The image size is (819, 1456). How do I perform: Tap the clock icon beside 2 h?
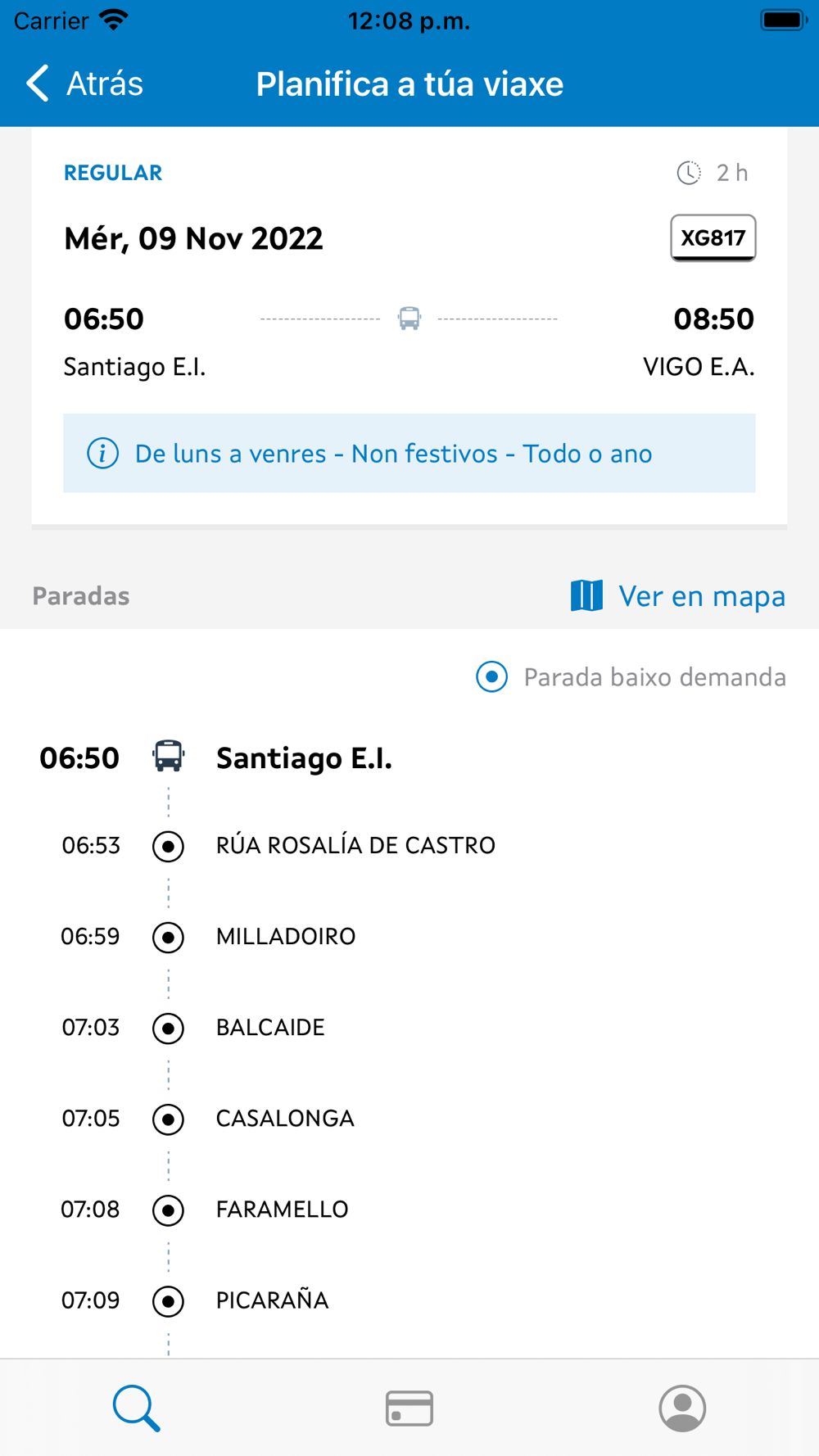689,173
